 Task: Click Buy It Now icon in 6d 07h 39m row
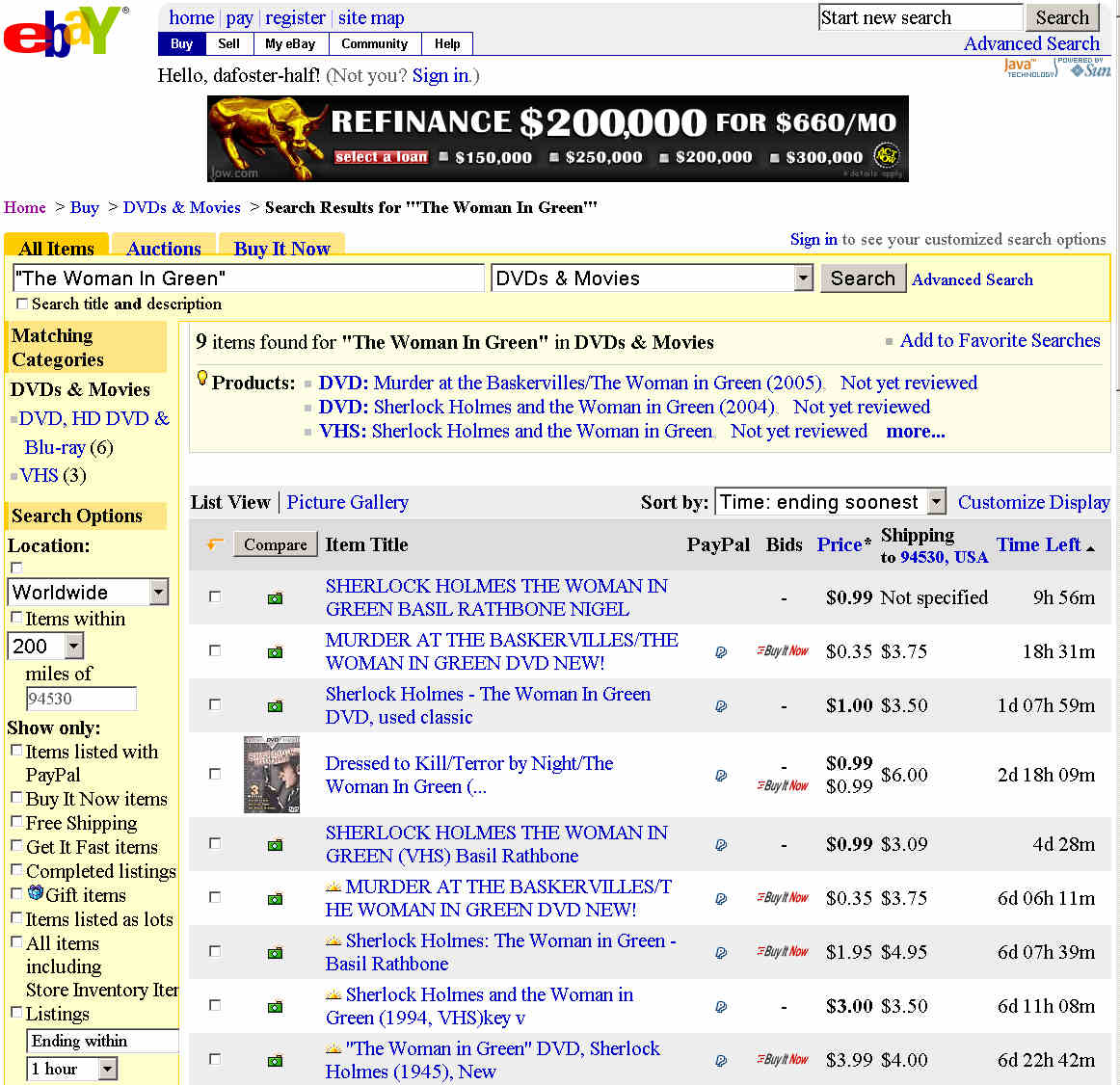(783, 951)
